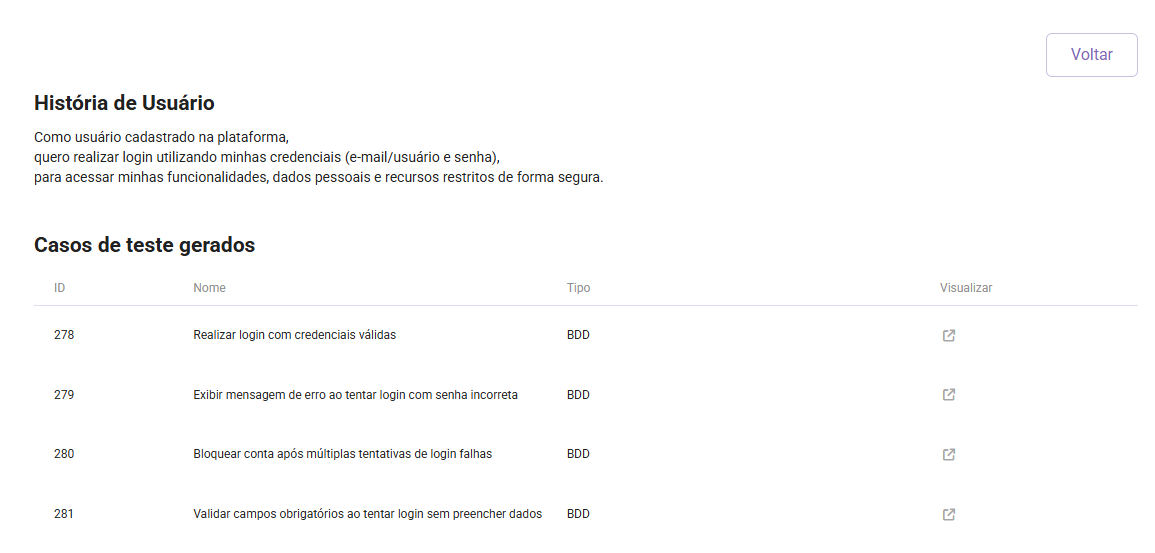Screen dimensions: 1155x553
Task: Select the row ID 280 cell
Action: (x=64, y=454)
